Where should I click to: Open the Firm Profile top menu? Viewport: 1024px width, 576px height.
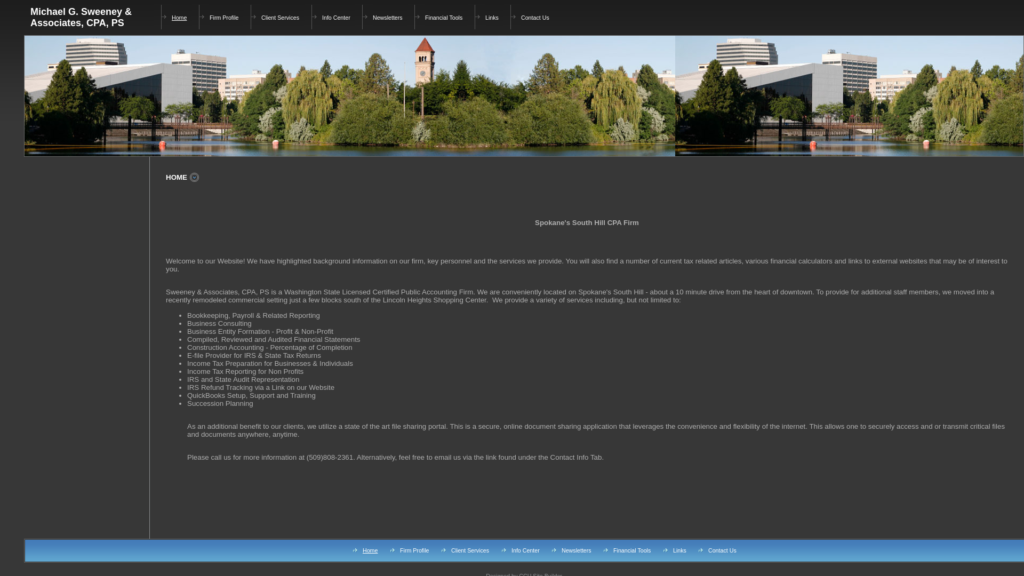(x=223, y=18)
